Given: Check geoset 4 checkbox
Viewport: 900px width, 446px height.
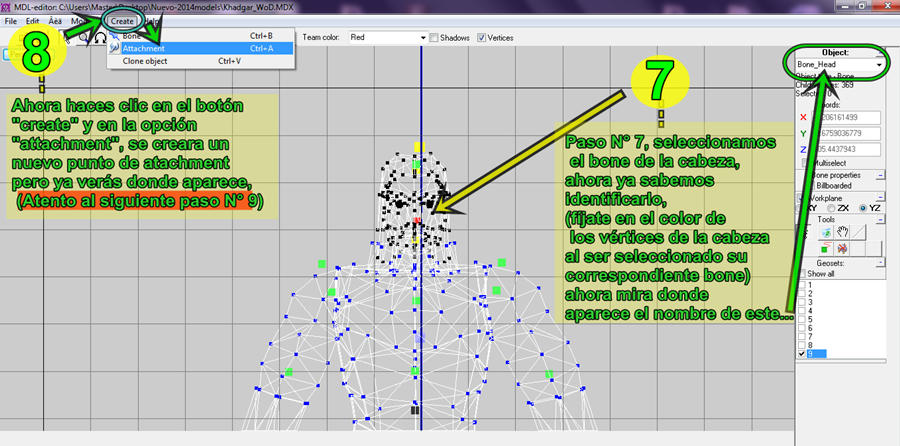Looking at the screenshot, I should [802, 311].
